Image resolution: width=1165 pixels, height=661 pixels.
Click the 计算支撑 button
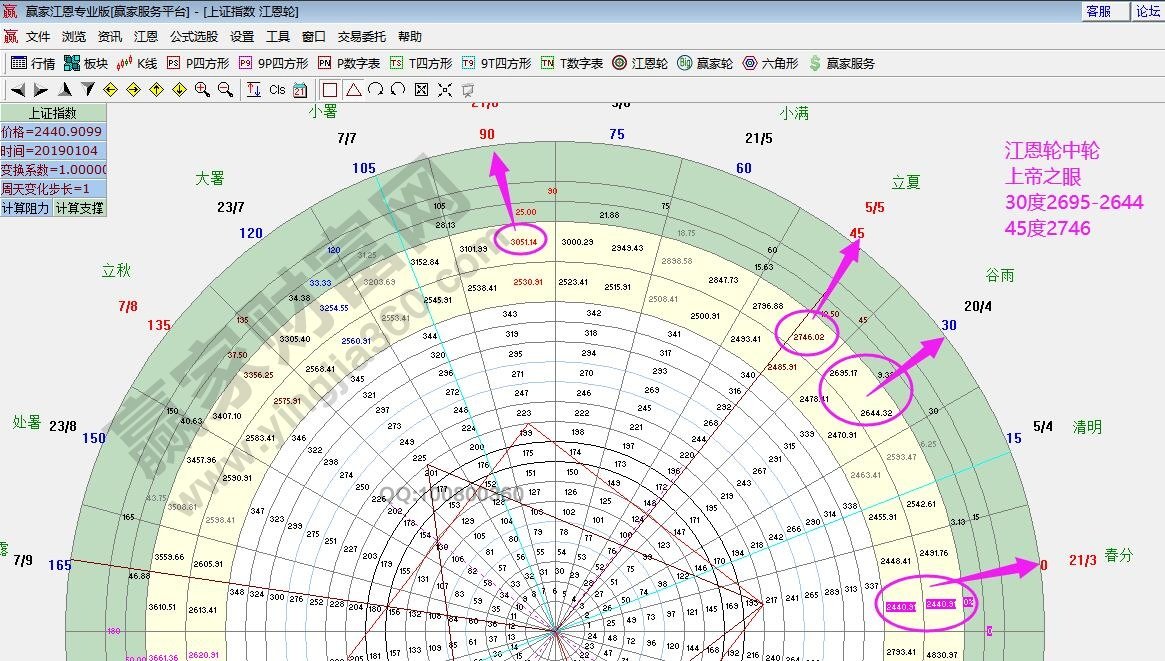[x=79, y=208]
